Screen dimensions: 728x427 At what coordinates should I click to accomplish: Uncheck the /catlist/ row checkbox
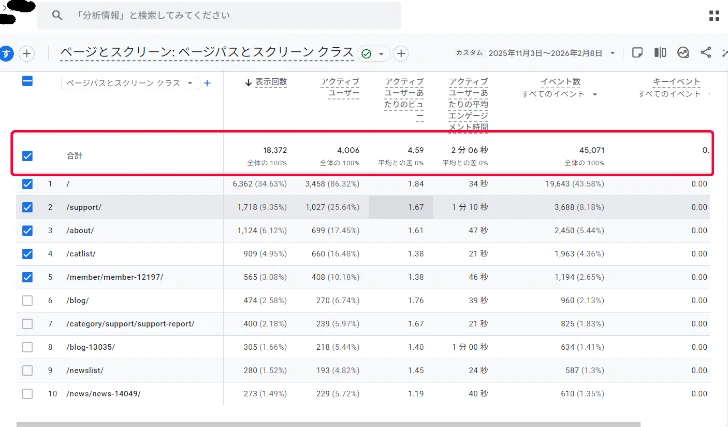[x=27, y=254]
